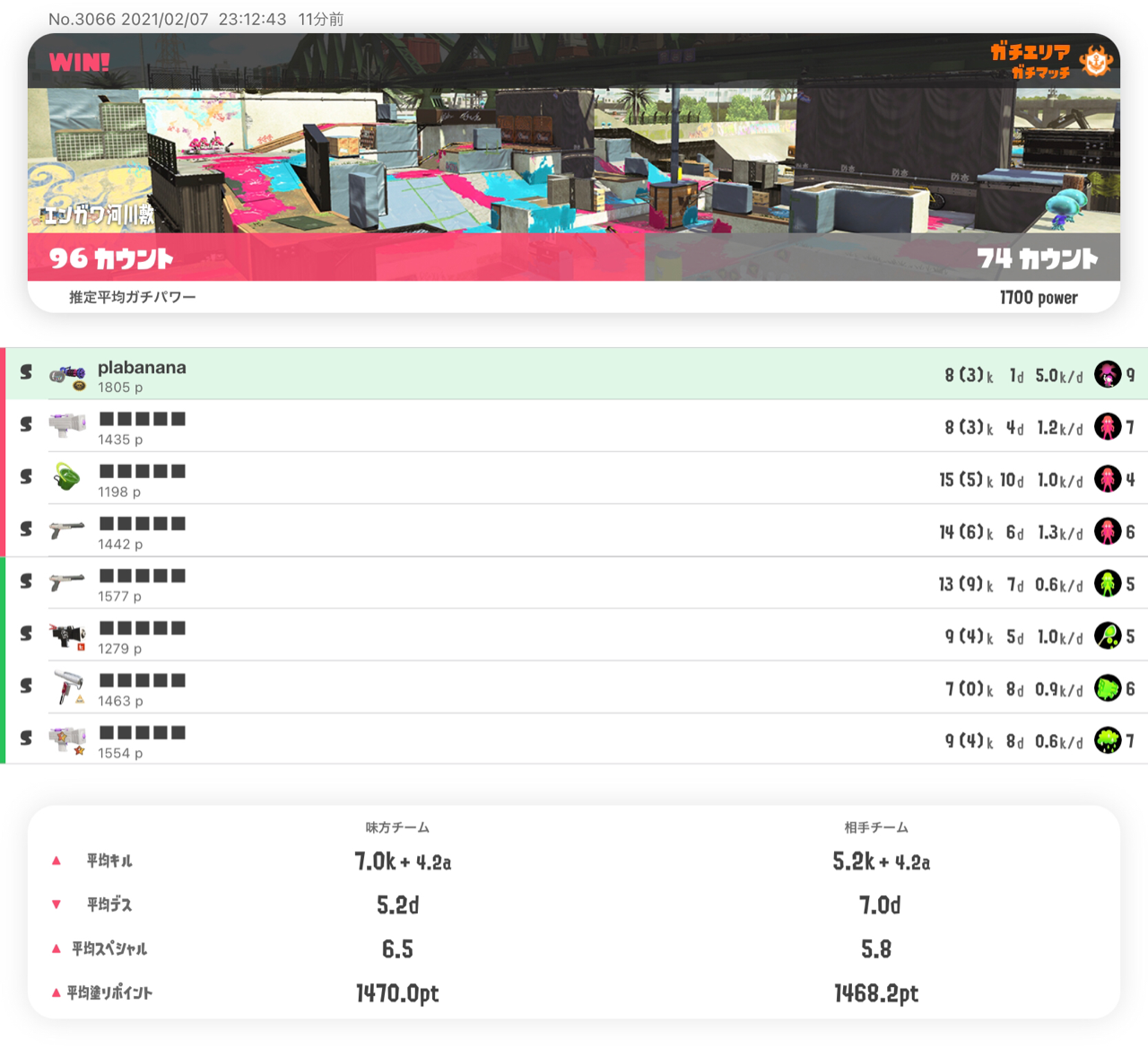This screenshot has height=1048, width=1148.
Task: Click the gray 74 カウント score bar
Action: (883, 258)
